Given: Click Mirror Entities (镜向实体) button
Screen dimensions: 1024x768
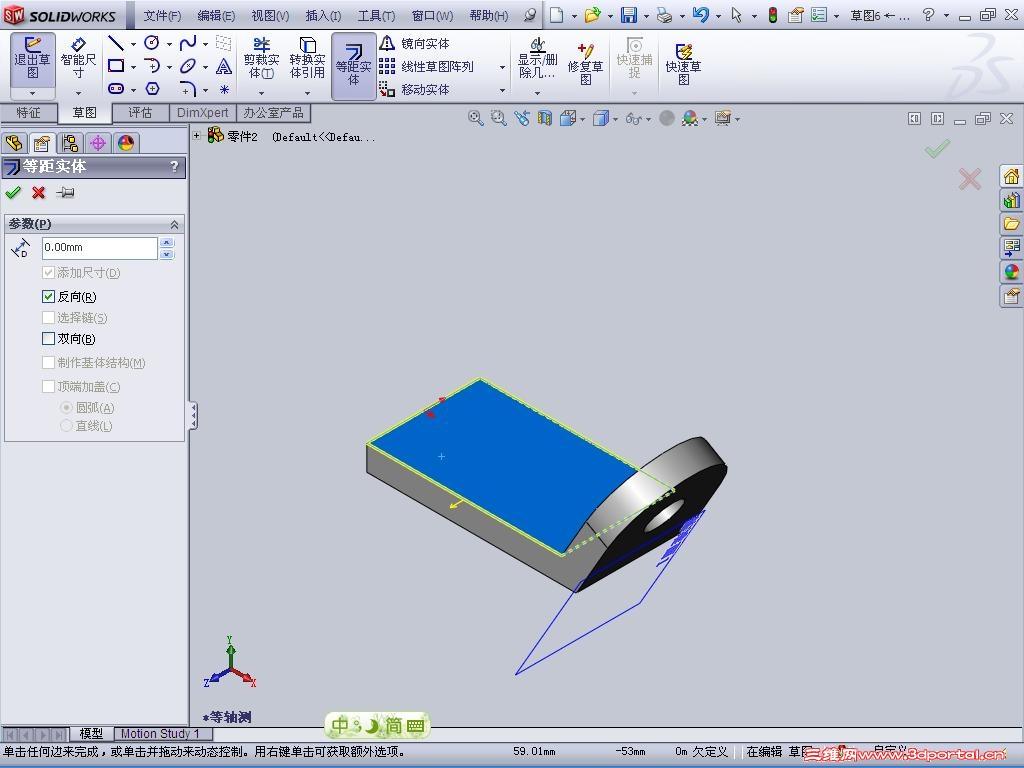Looking at the screenshot, I should coord(415,44).
